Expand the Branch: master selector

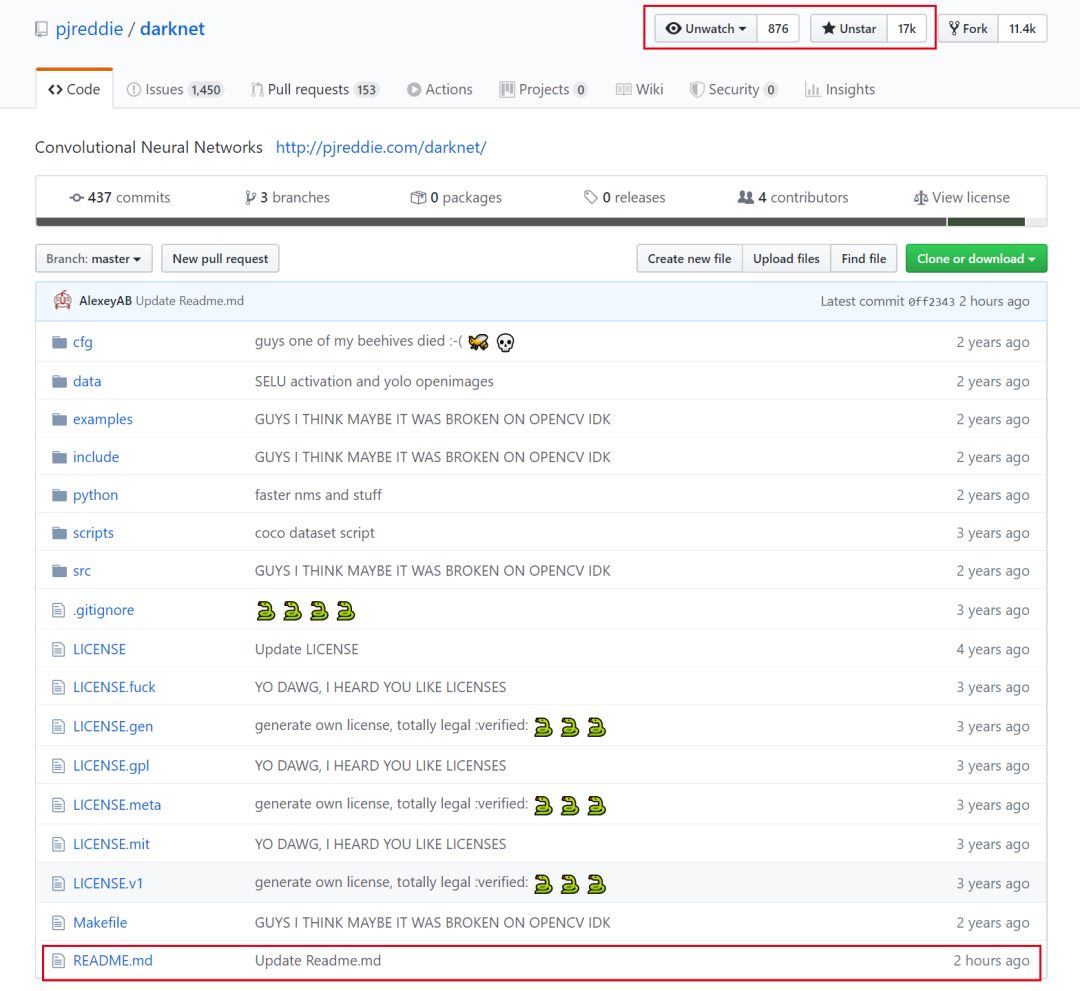coord(94,259)
